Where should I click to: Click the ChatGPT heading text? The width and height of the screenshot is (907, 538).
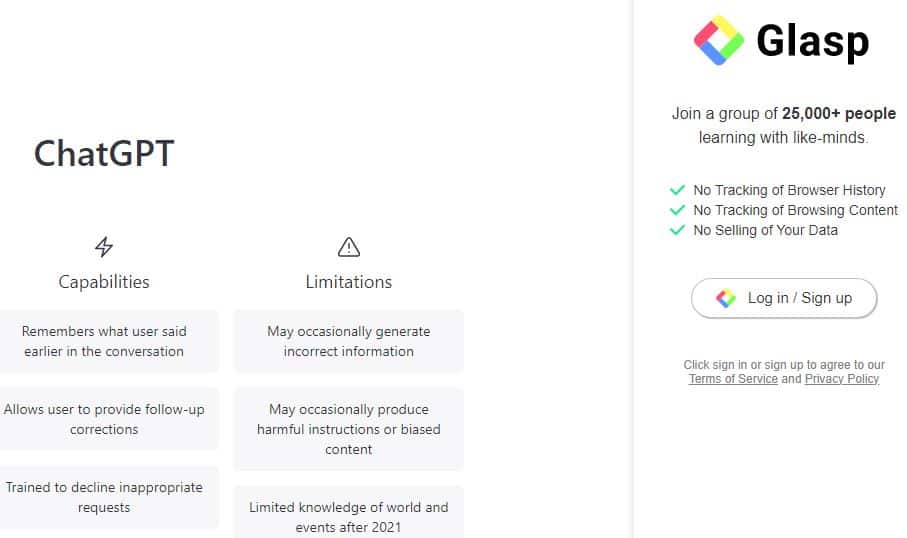[x=104, y=154]
